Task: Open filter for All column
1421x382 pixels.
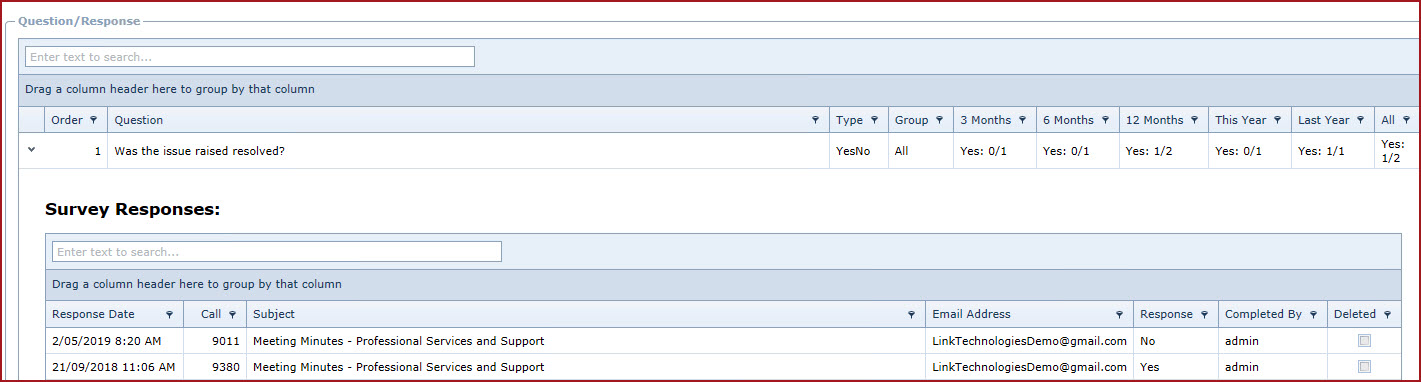Action: 1406,120
